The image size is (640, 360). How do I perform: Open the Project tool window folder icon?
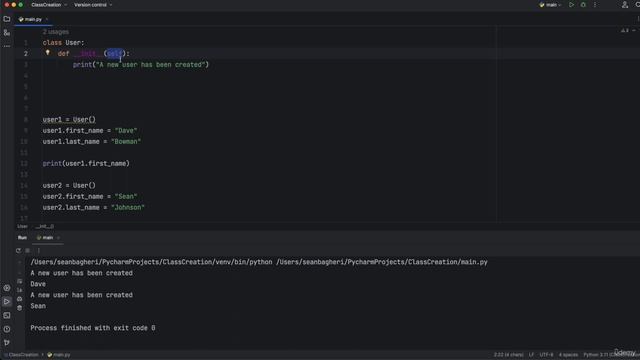[7, 19]
